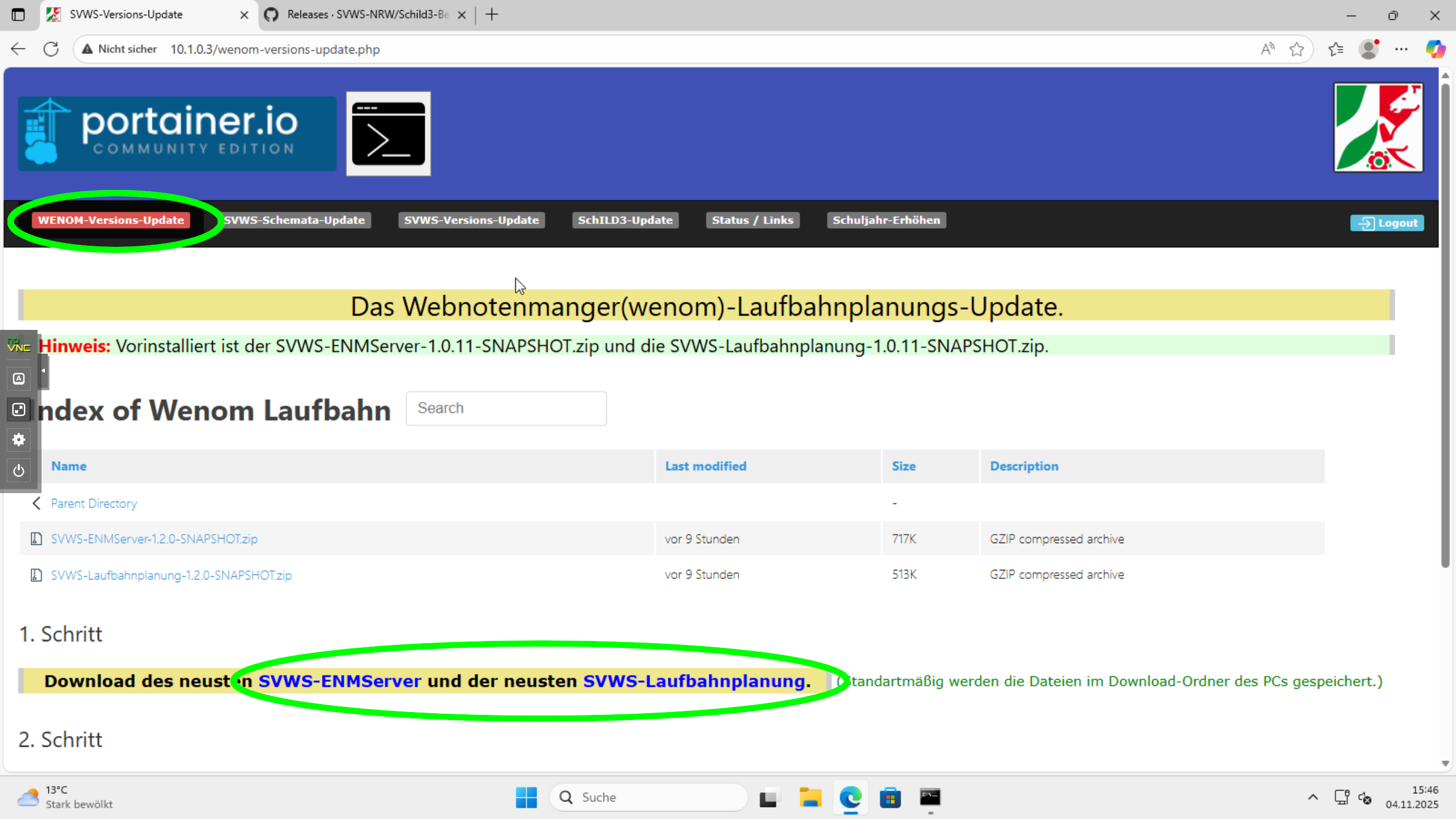This screenshot has width=1456, height=819.
Task: Focus the Search field for Wenom Laufbahn index
Action: point(506,408)
